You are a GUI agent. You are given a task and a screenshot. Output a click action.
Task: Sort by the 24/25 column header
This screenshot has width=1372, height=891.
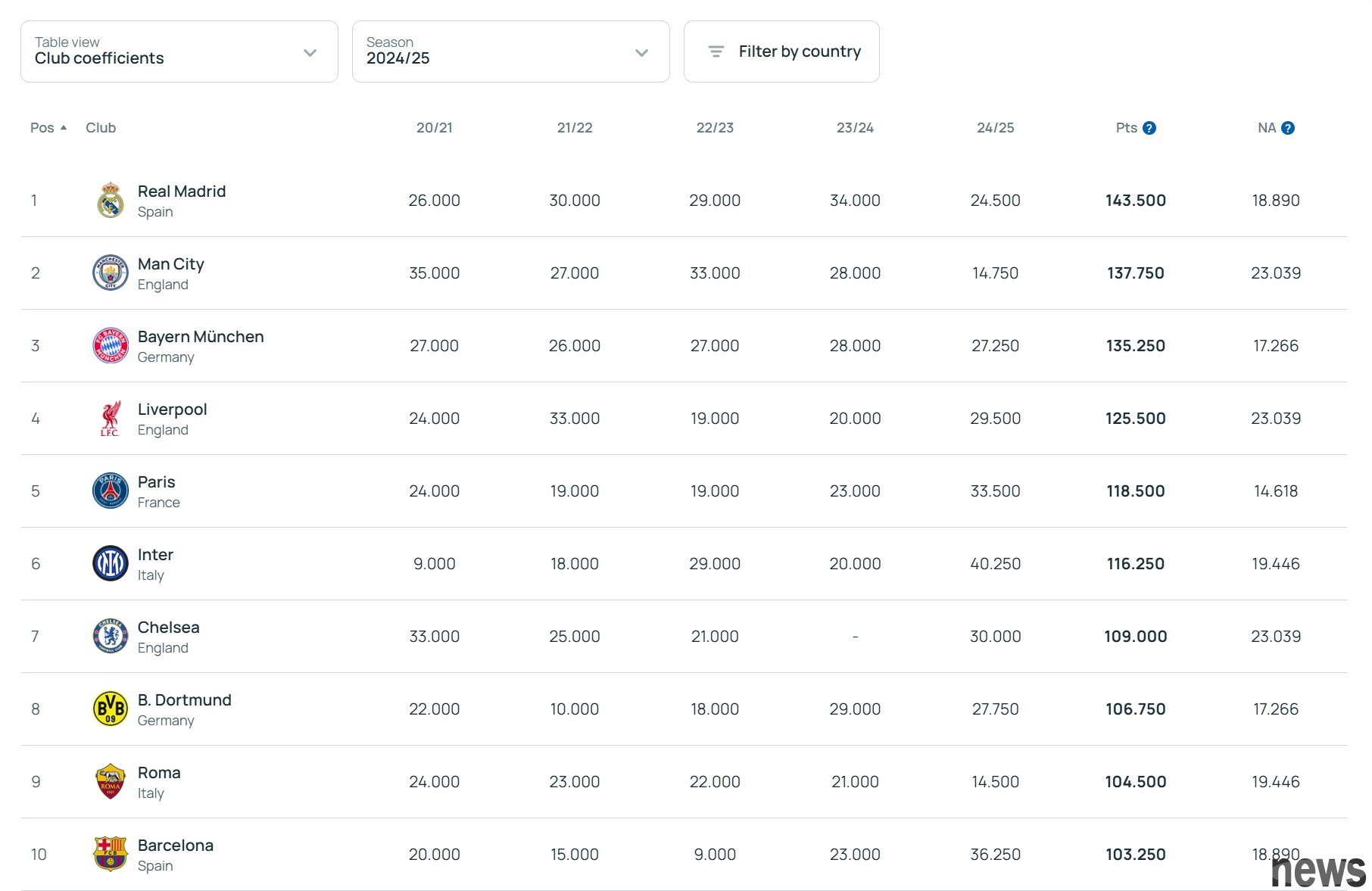click(996, 128)
